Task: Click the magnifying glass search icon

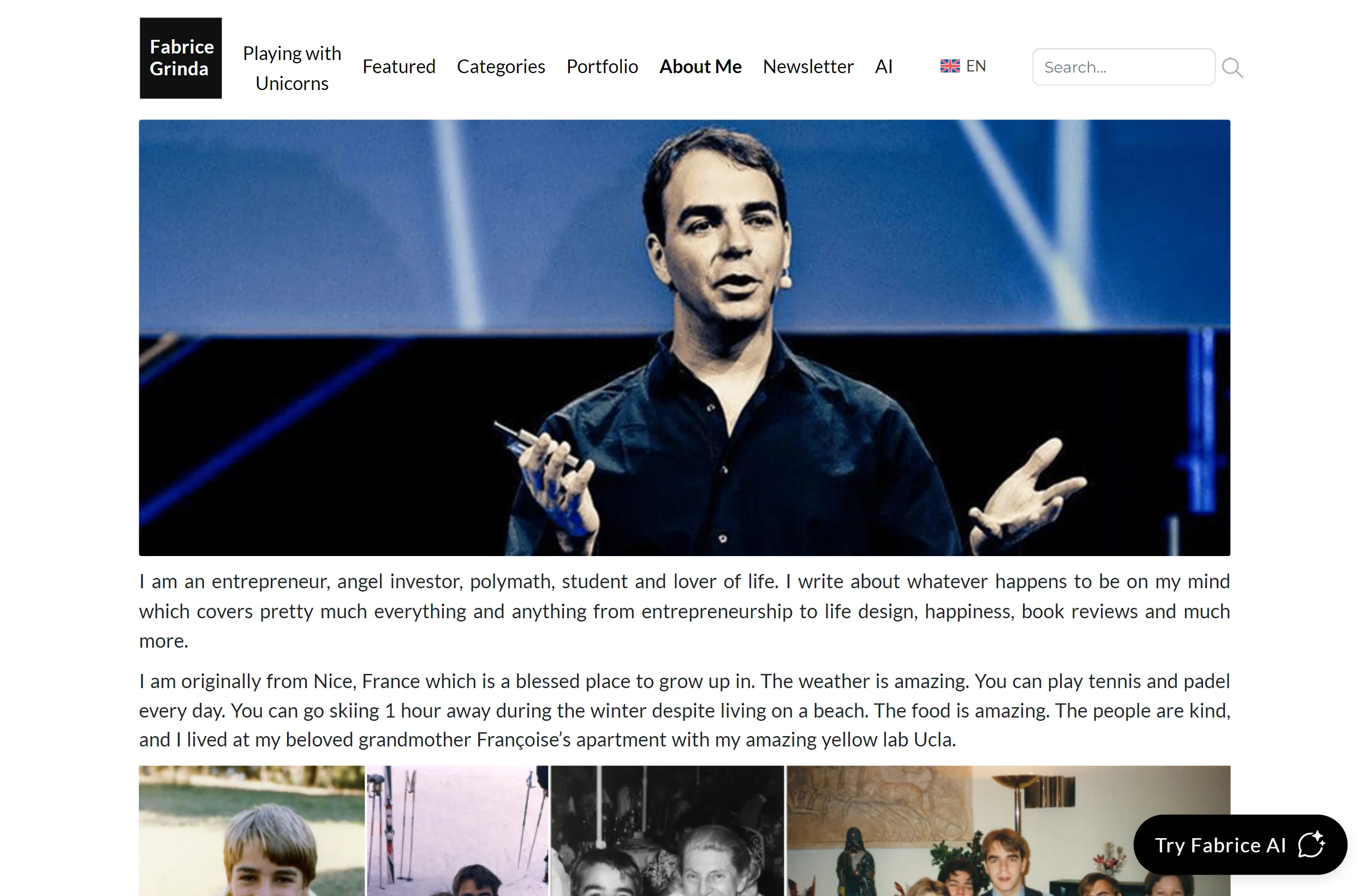Action: (1232, 68)
